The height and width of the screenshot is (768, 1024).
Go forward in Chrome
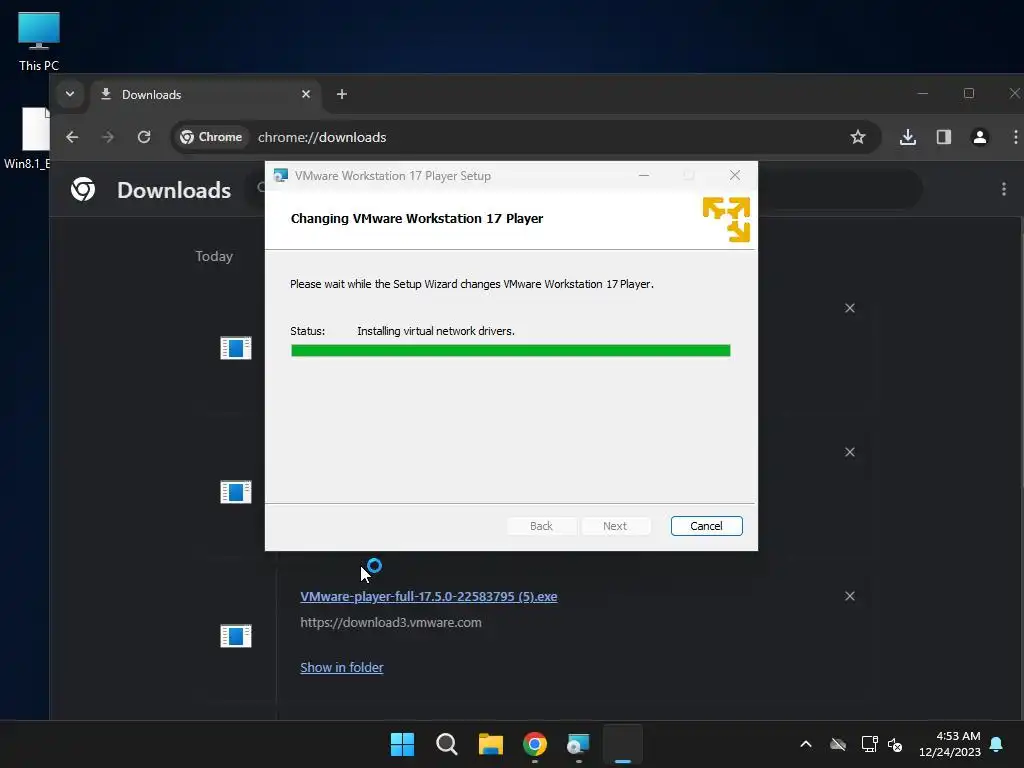click(x=108, y=137)
